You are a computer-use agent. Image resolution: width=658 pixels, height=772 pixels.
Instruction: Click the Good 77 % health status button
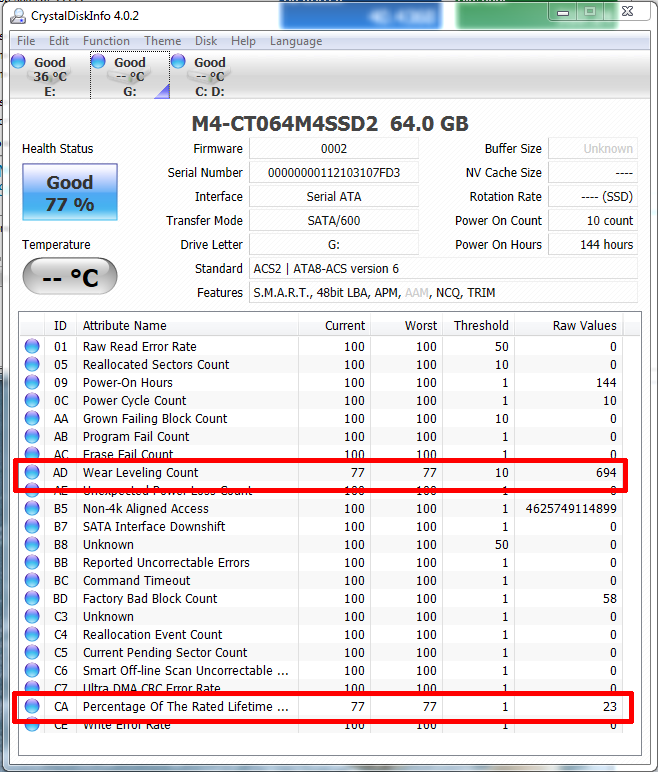point(70,192)
